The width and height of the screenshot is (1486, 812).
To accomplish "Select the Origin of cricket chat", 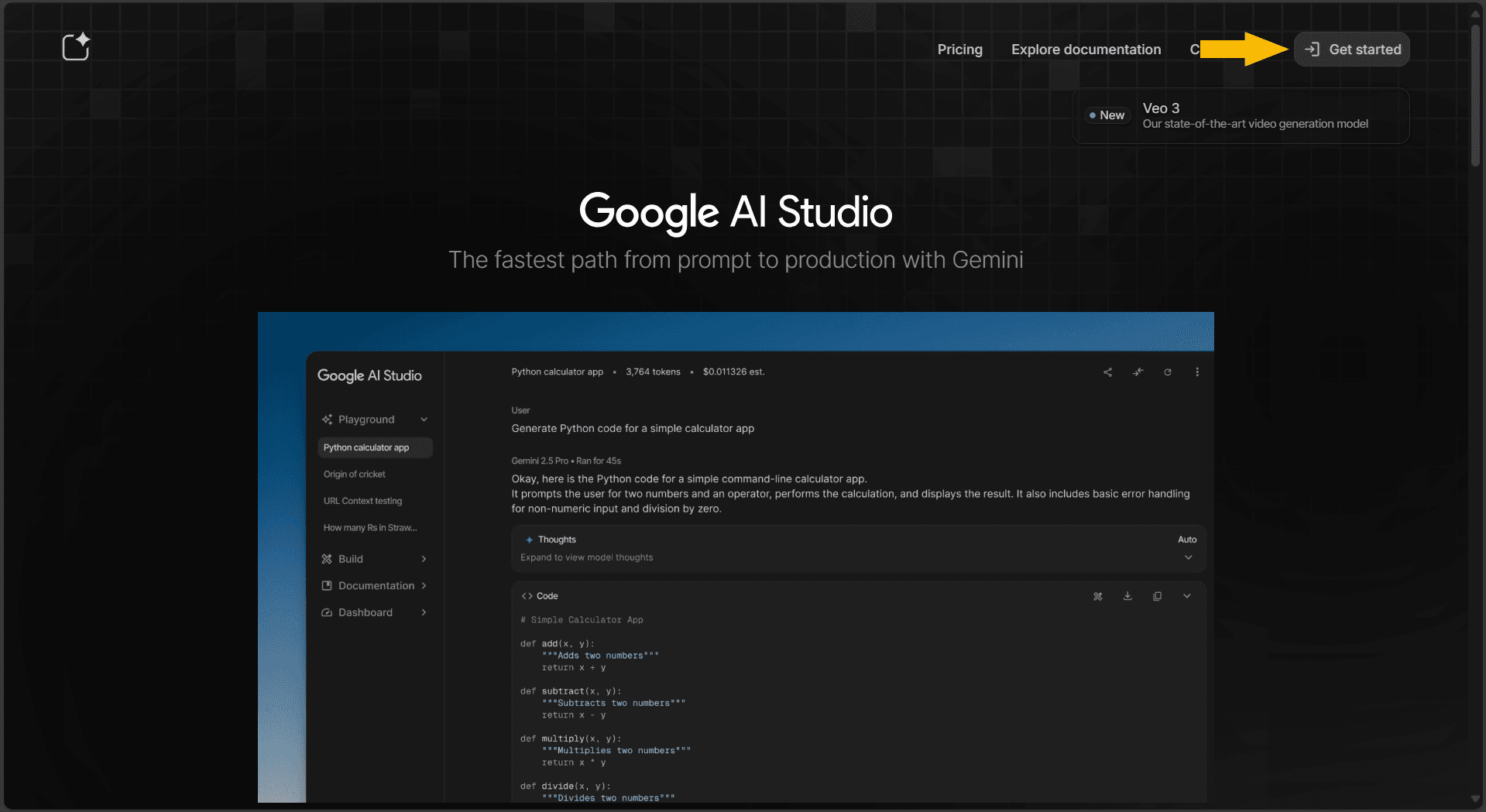I will click(x=355, y=475).
